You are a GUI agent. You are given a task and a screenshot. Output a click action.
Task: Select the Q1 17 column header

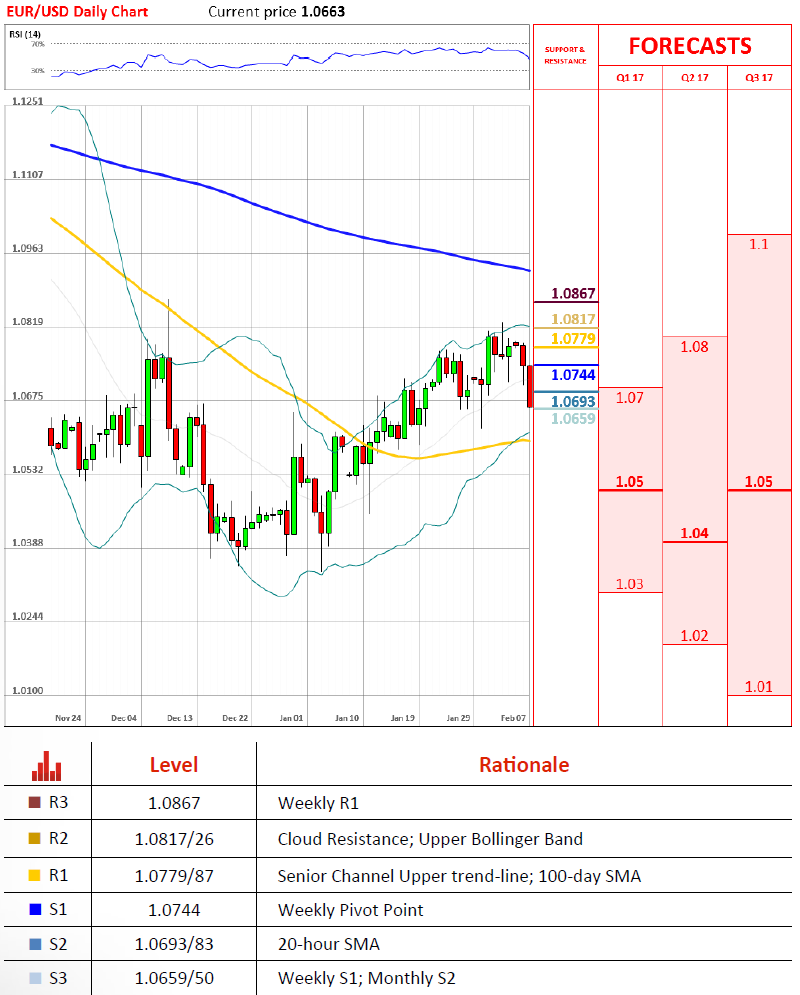[x=630, y=77]
